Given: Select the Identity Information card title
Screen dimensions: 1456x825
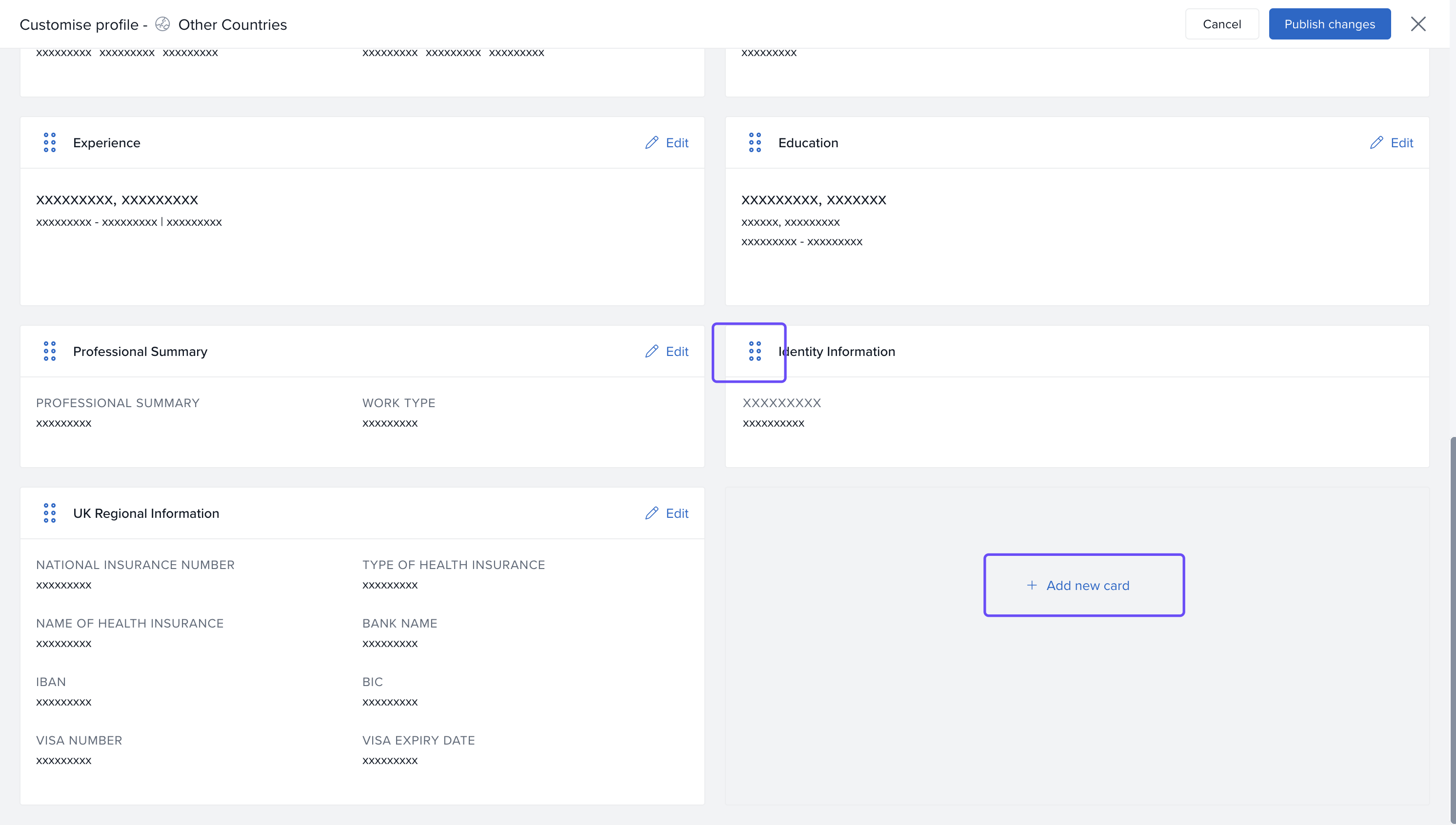Looking at the screenshot, I should point(837,351).
